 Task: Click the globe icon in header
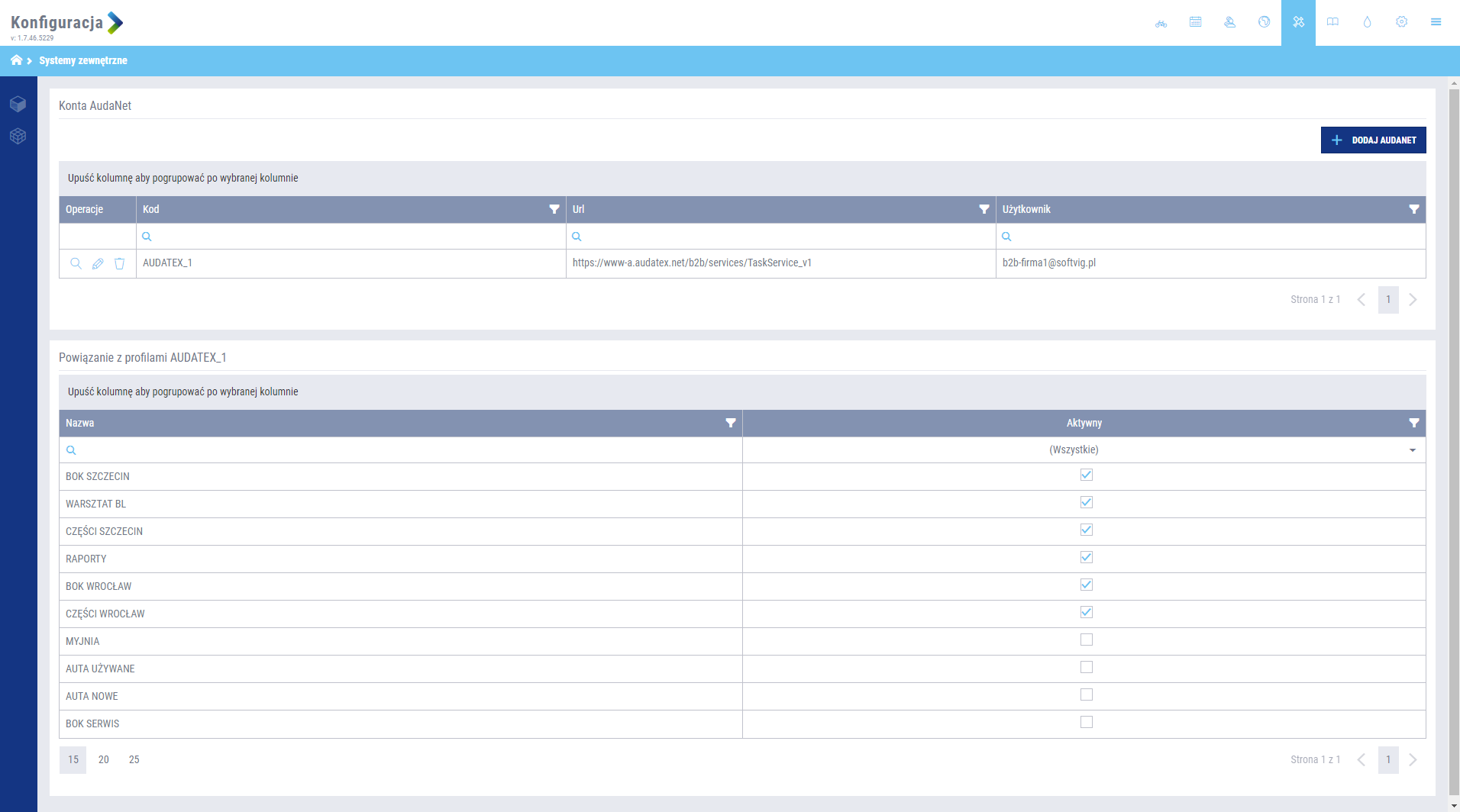coord(1264,22)
